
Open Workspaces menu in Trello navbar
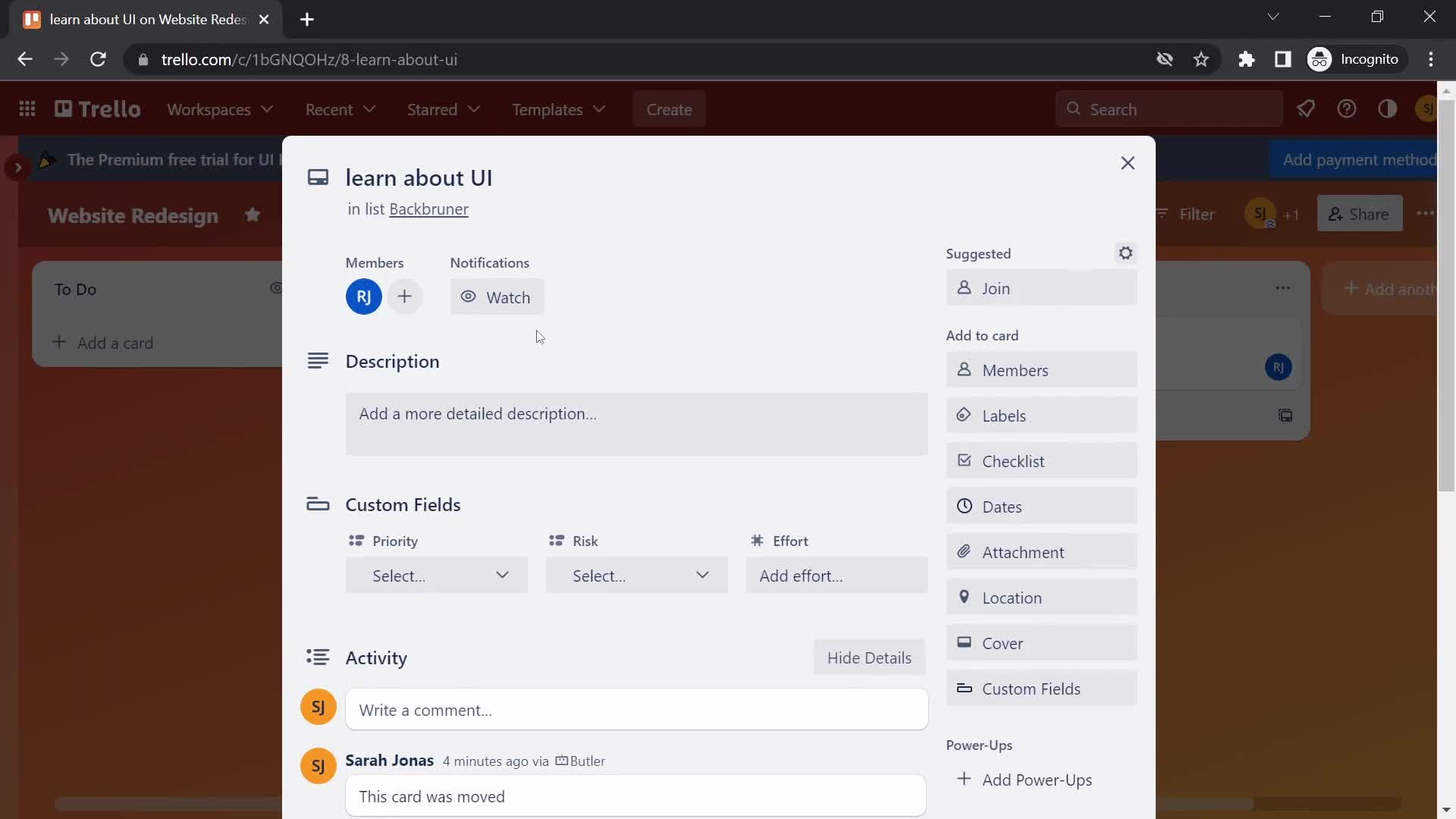point(219,109)
